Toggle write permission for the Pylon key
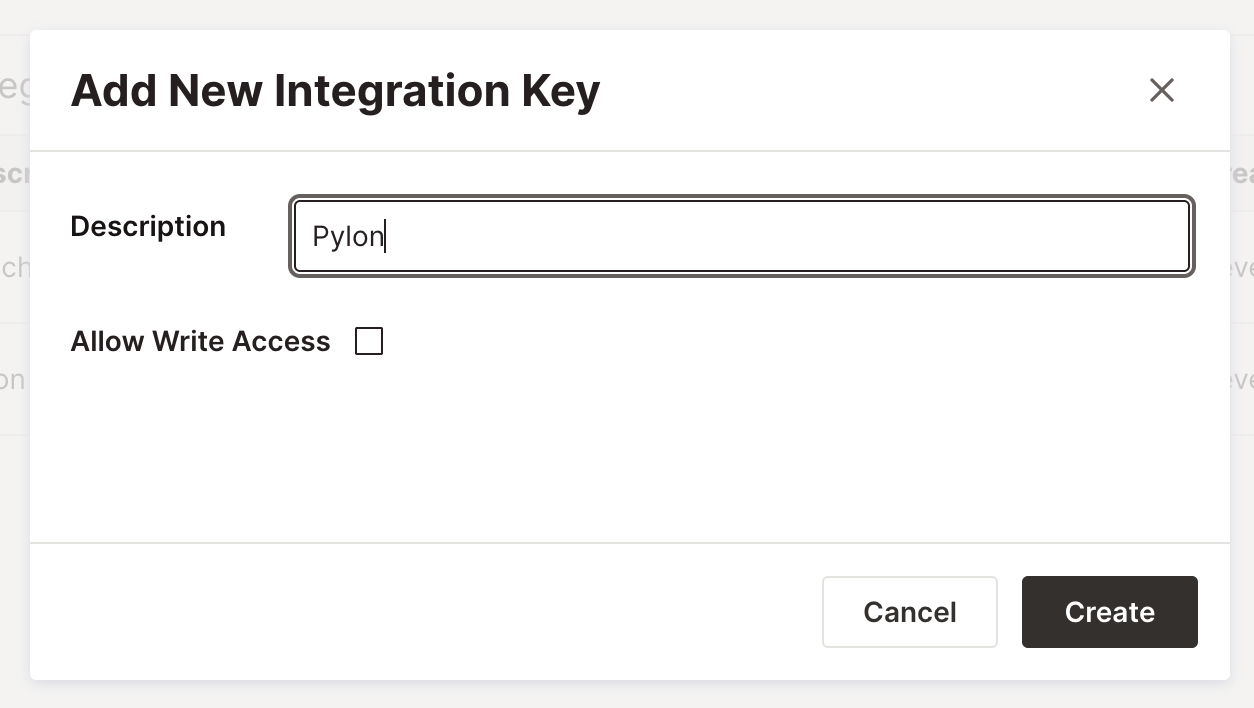1254x708 pixels. 369,342
